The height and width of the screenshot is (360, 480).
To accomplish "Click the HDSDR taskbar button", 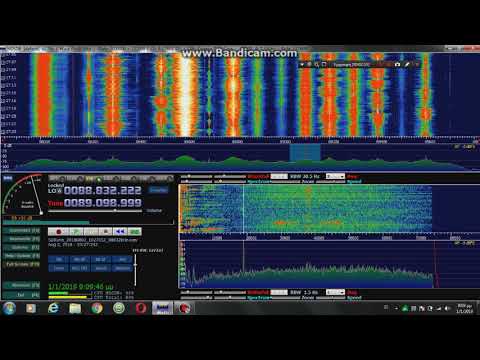I will click(x=162, y=308).
